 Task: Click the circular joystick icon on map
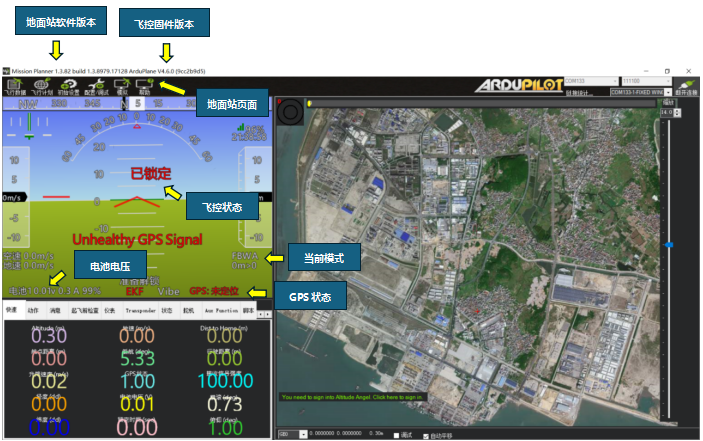[290, 112]
